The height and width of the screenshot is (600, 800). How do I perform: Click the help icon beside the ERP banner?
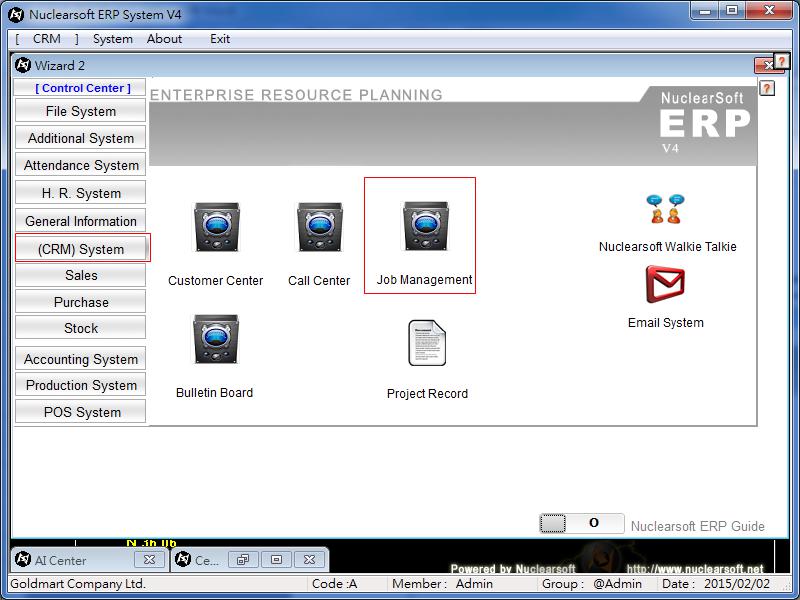point(766,88)
